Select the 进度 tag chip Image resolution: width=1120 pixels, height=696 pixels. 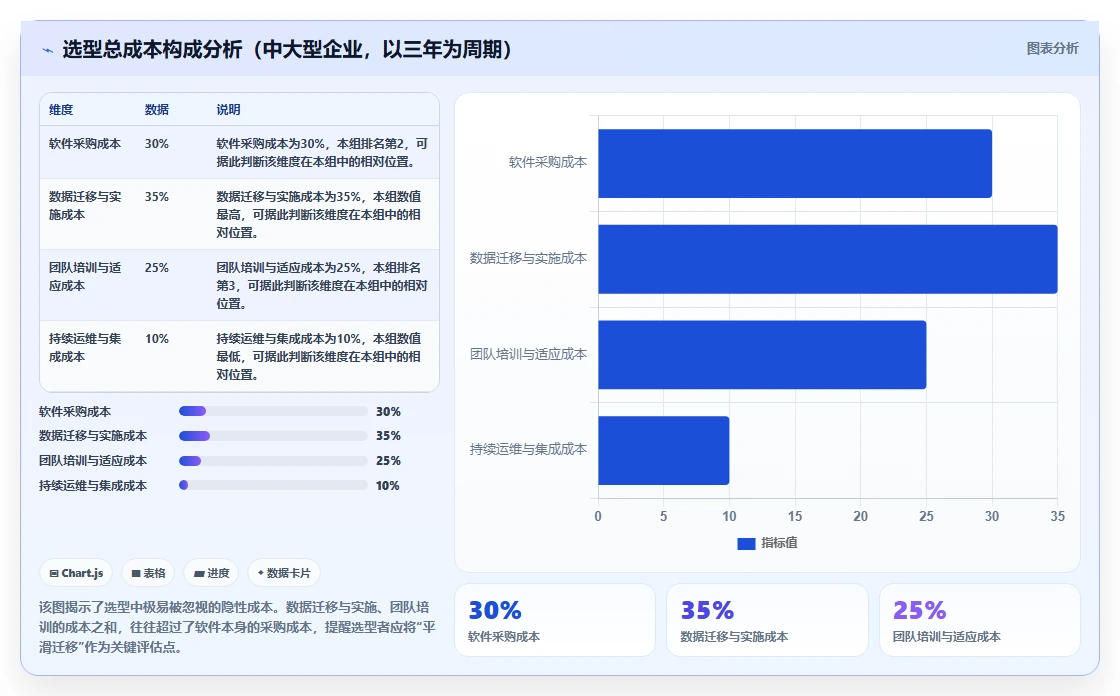pos(211,573)
